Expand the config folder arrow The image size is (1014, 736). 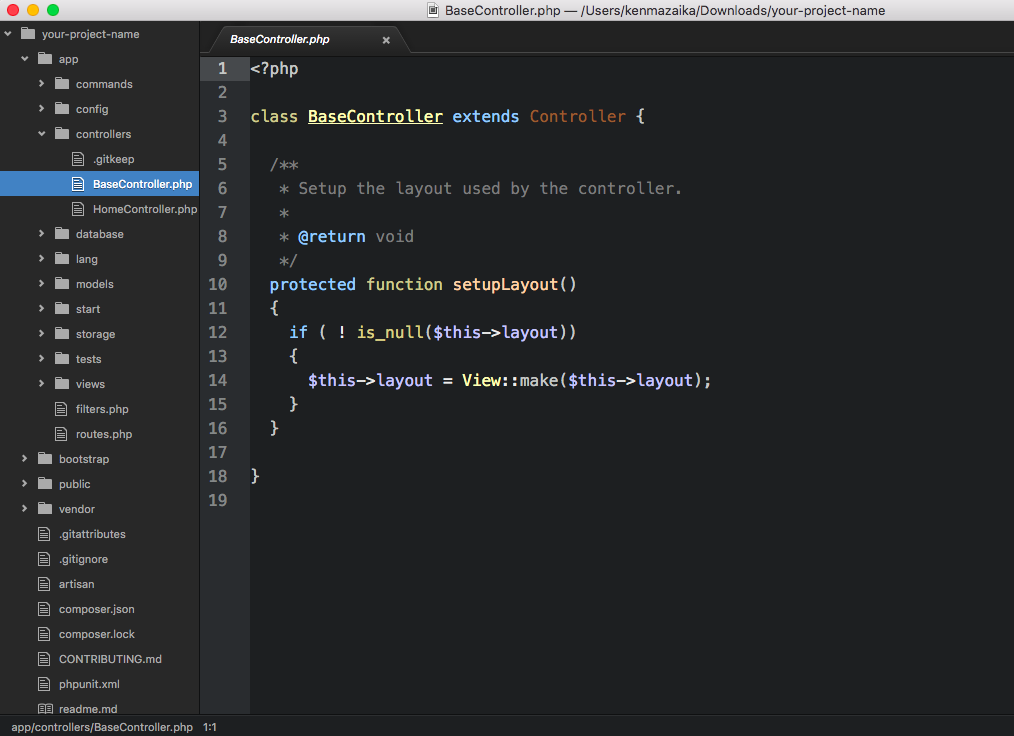point(41,109)
